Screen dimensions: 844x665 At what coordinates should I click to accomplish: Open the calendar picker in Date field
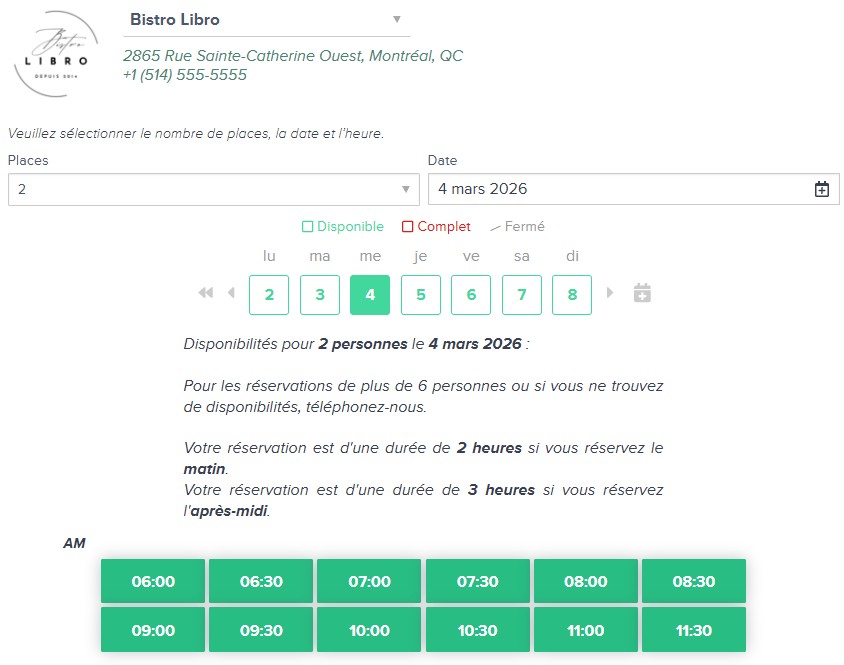[x=821, y=189]
